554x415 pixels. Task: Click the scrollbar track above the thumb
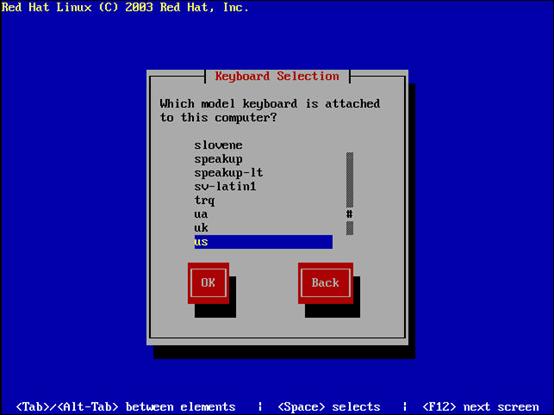[x=349, y=179]
